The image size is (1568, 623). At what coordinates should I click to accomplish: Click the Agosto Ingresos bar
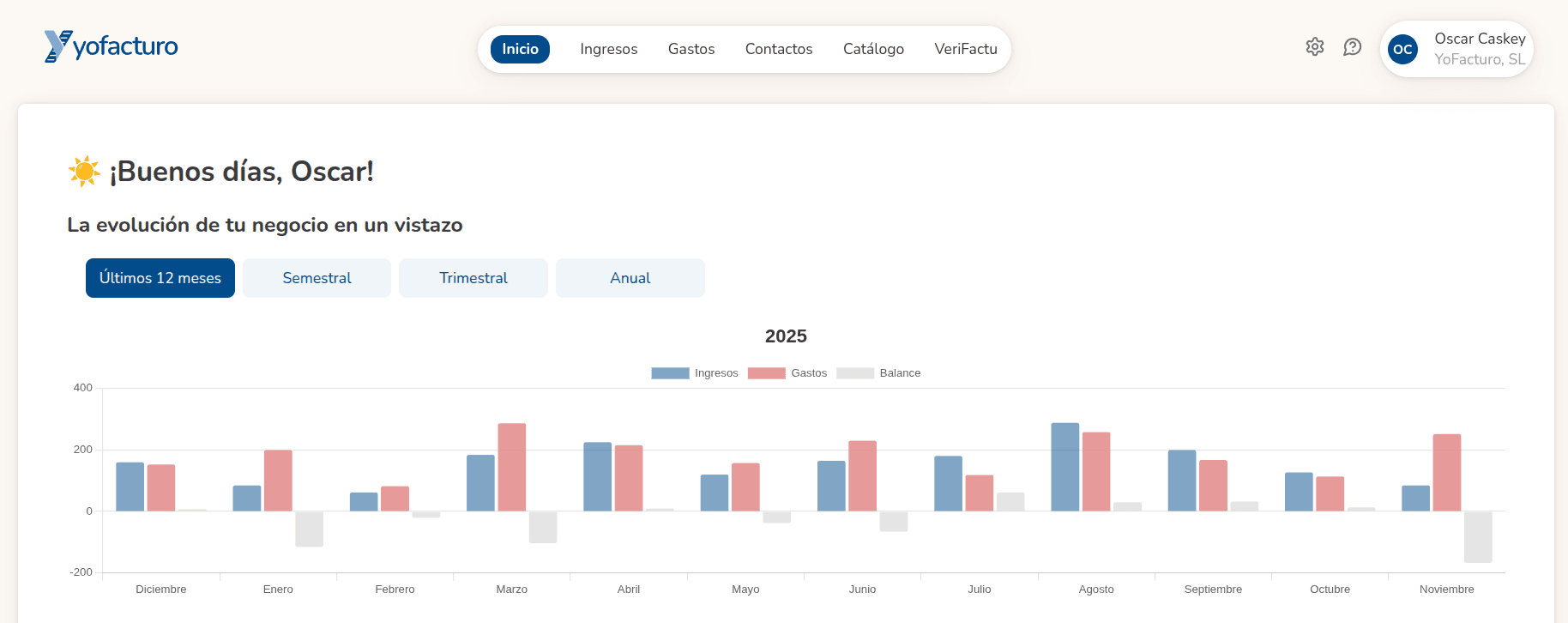pos(1064,468)
